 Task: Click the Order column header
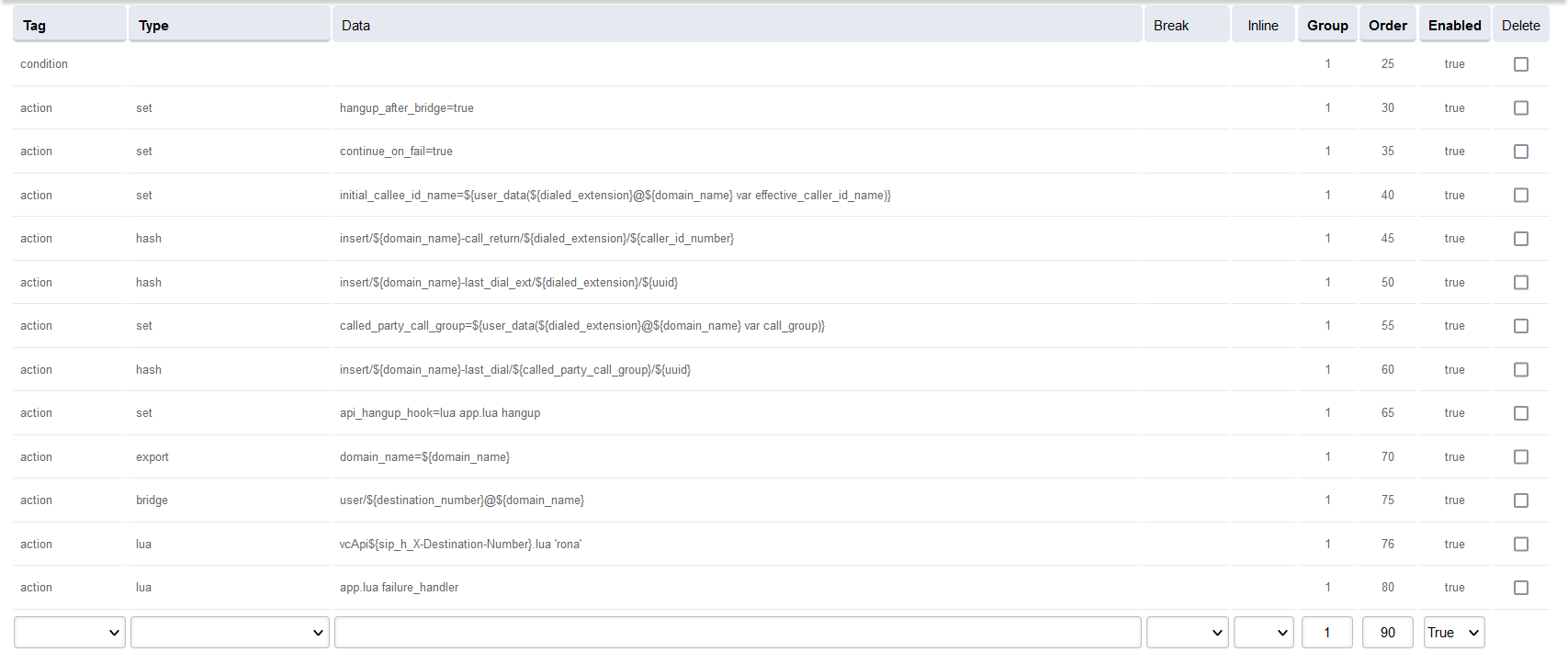1387,26
